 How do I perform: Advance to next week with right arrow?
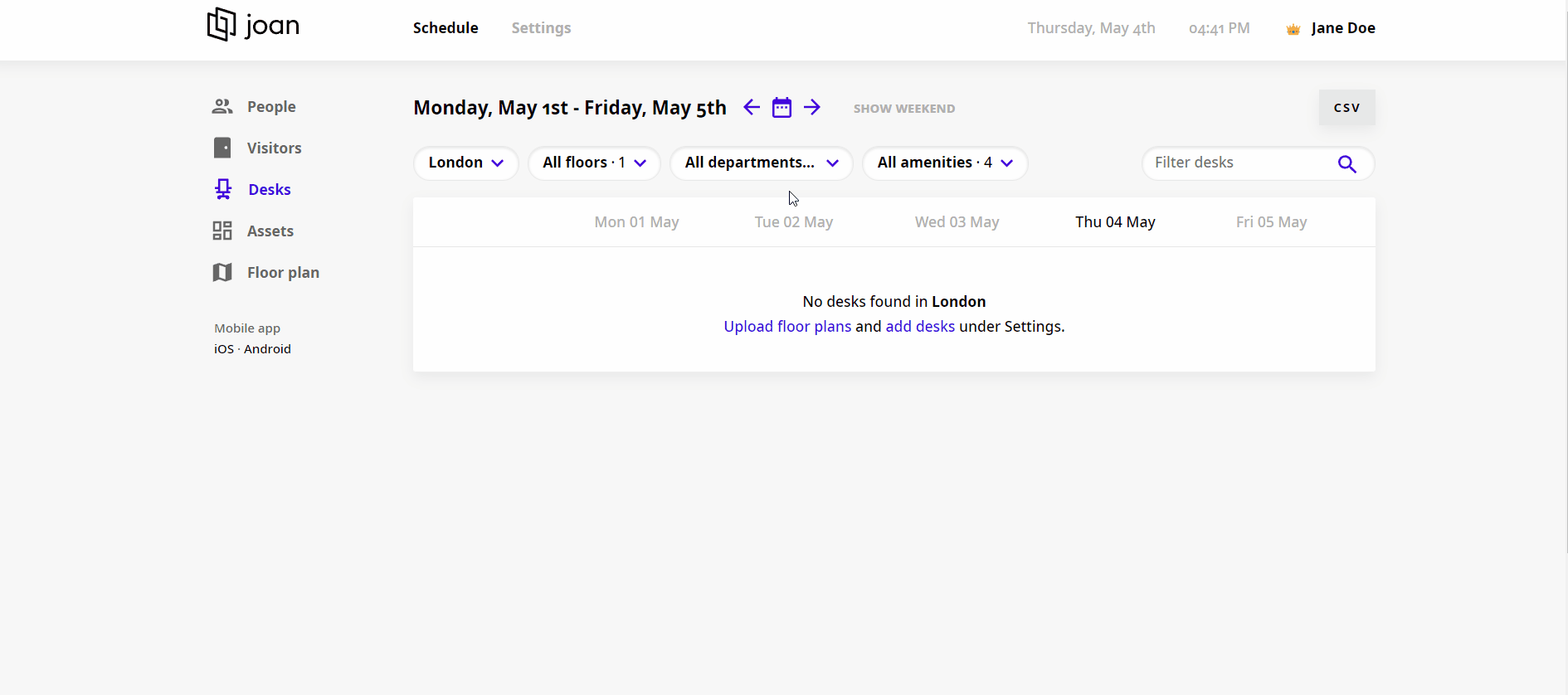(x=812, y=108)
